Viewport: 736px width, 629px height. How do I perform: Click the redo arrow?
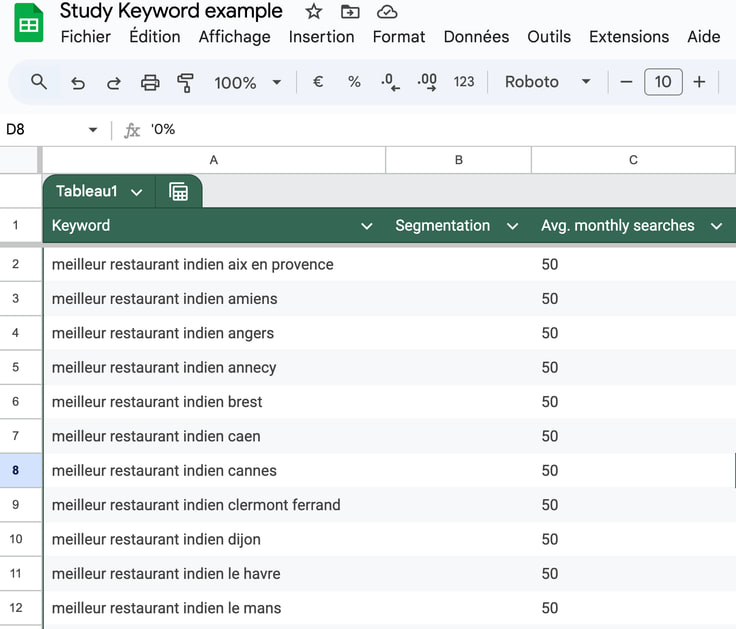pos(114,83)
